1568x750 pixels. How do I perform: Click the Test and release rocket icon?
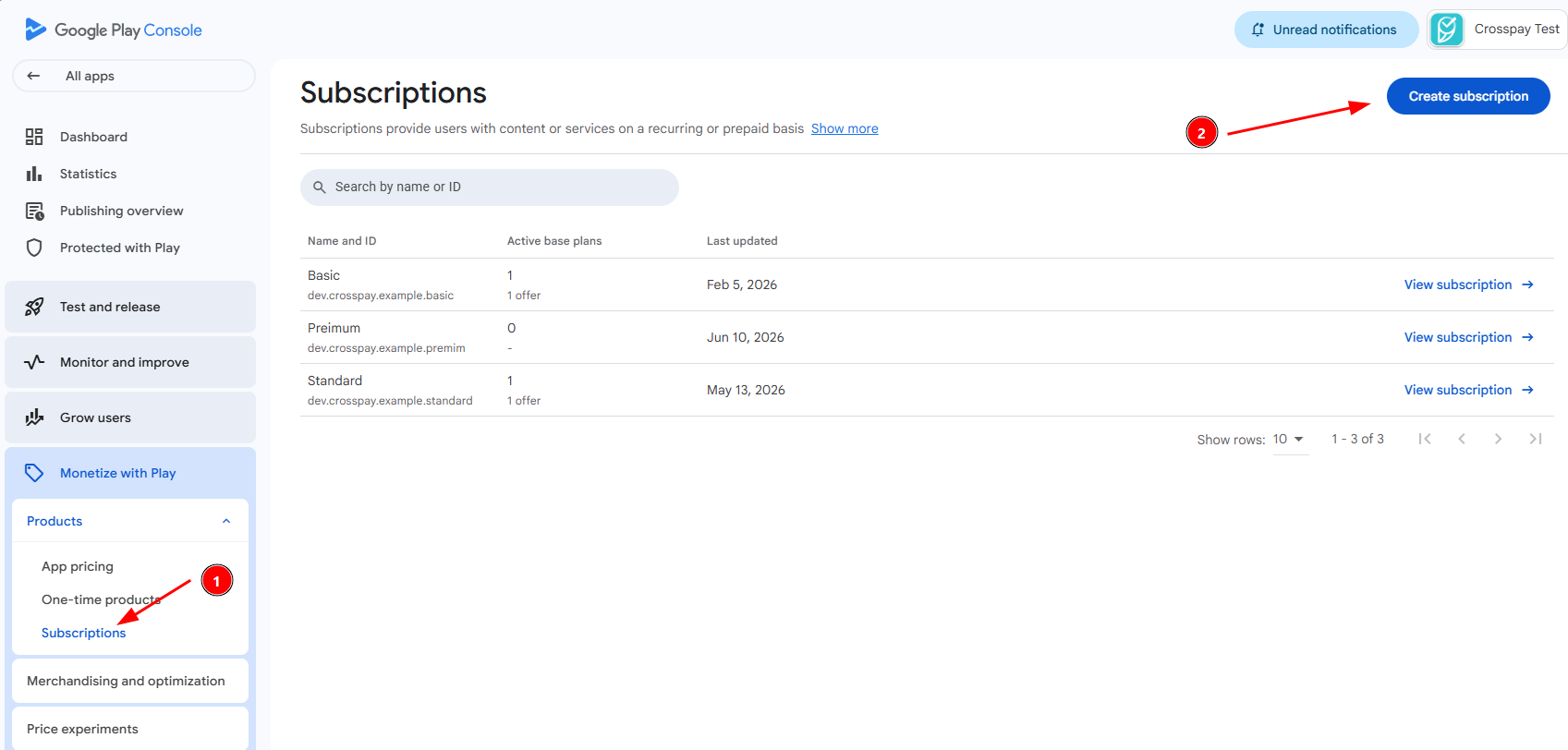(34, 307)
